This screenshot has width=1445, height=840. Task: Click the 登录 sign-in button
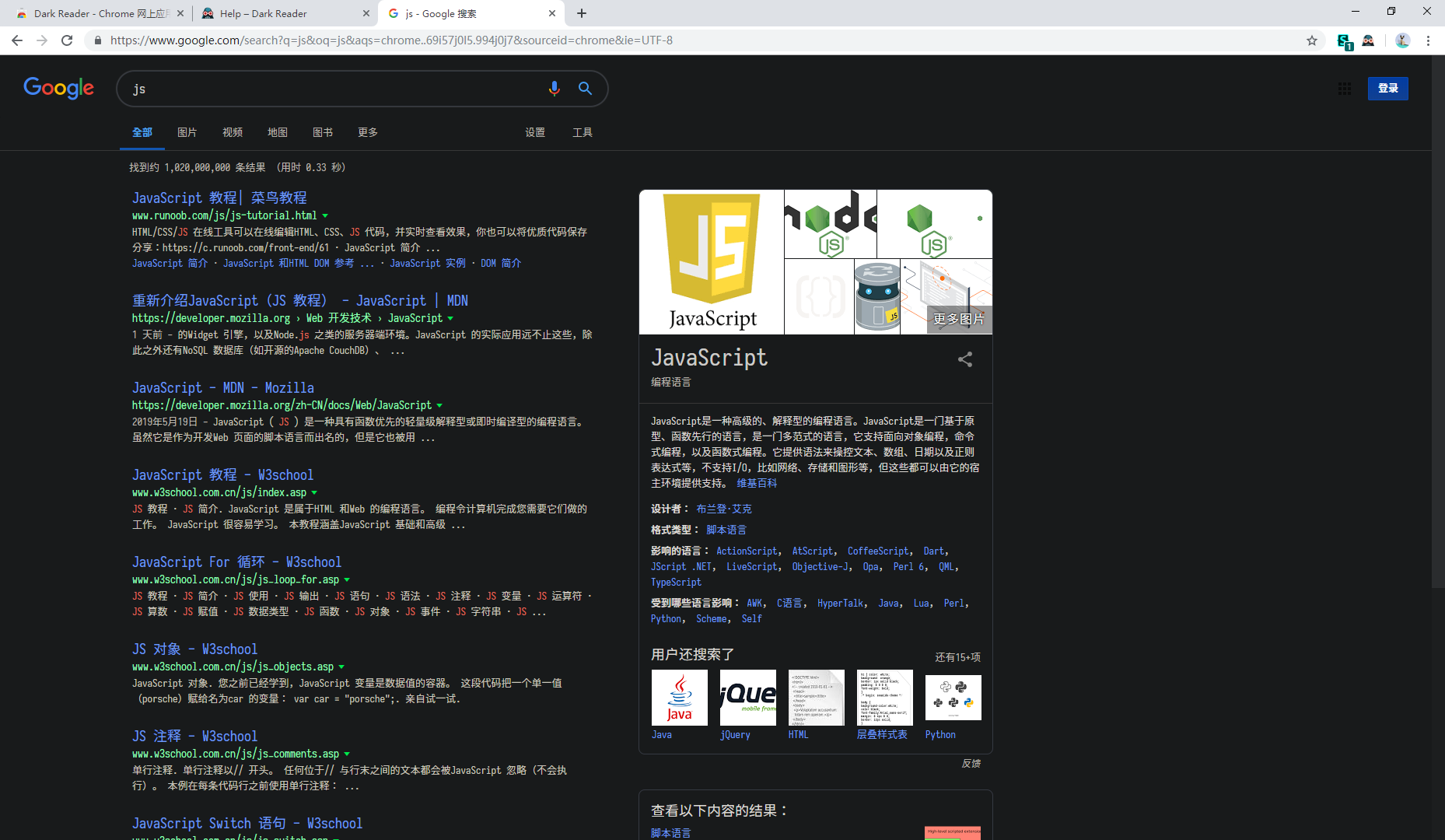(1387, 89)
